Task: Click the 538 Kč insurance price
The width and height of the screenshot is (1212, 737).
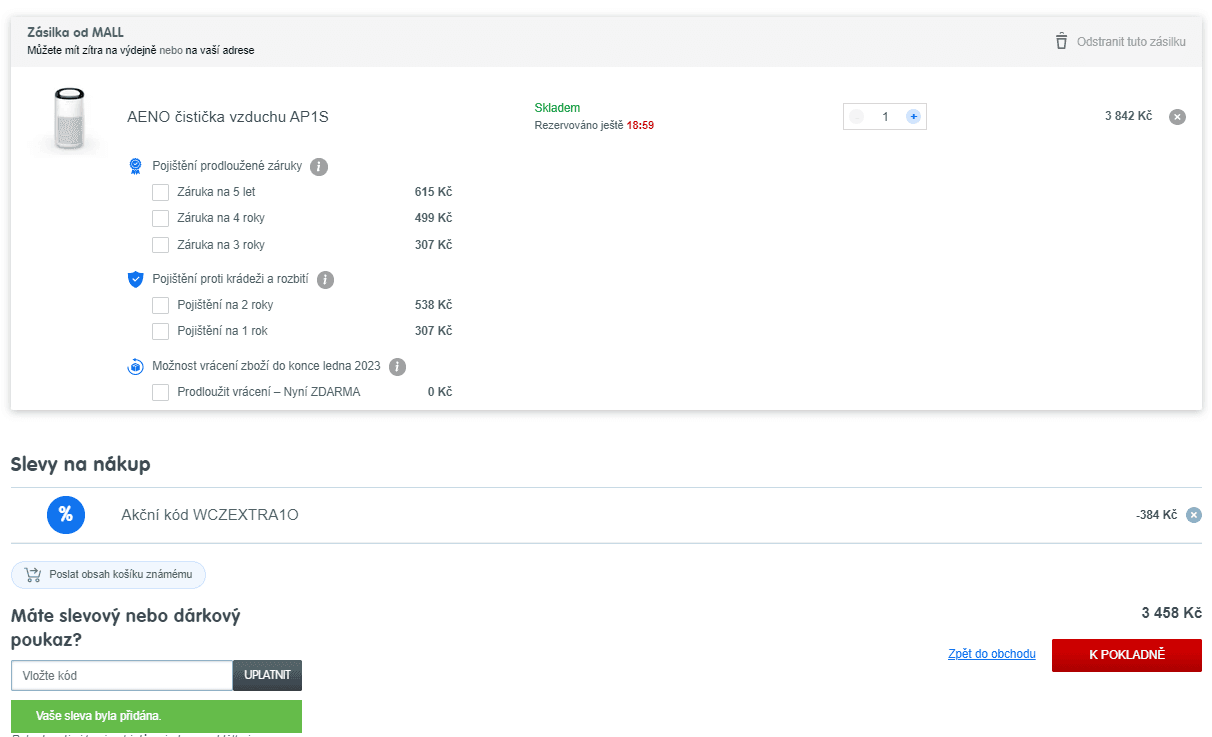Action: pyautogui.click(x=433, y=305)
